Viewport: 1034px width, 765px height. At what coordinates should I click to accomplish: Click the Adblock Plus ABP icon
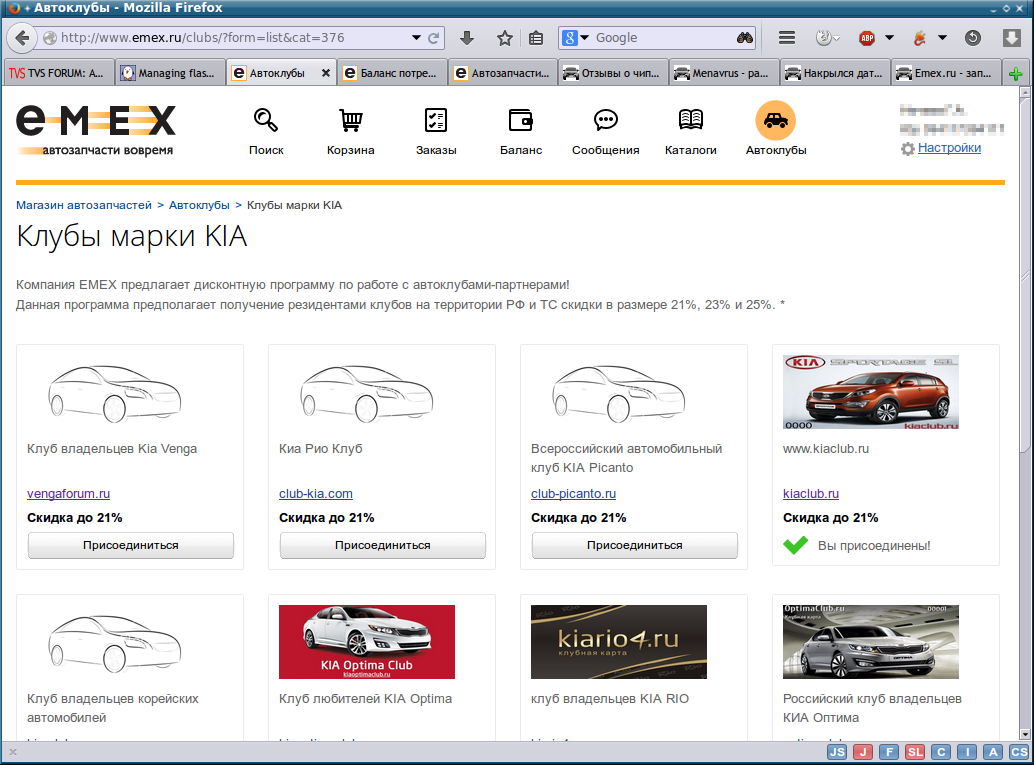coord(867,38)
